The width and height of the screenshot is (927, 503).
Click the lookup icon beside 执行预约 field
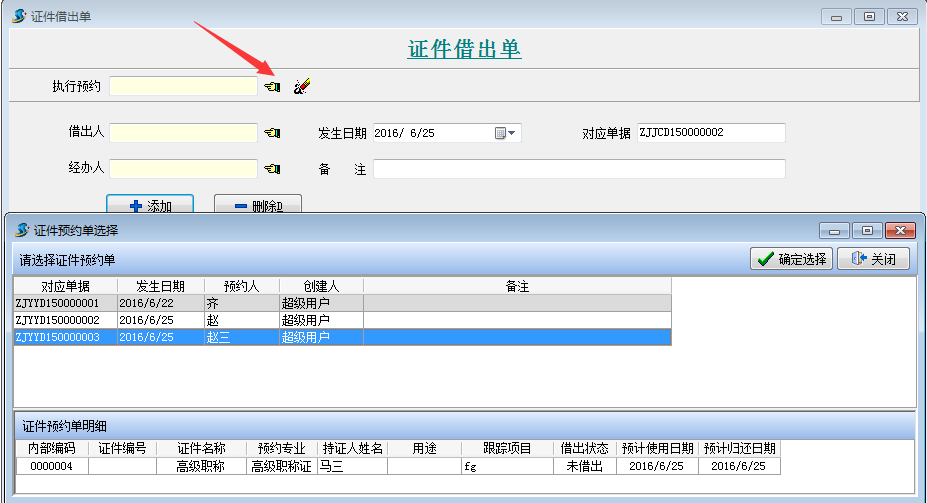point(272,87)
